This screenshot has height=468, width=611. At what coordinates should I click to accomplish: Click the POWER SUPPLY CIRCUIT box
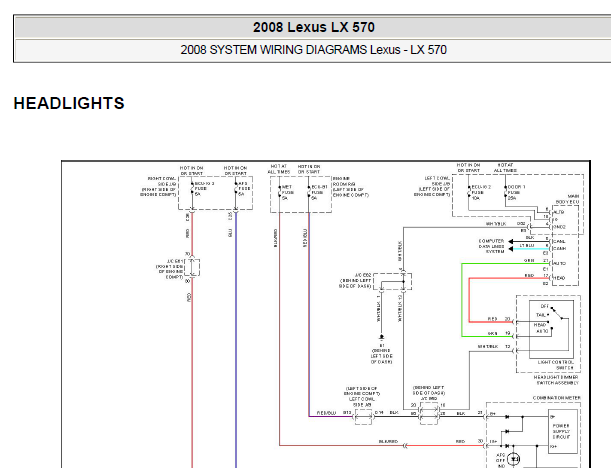(x=563, y=431)
